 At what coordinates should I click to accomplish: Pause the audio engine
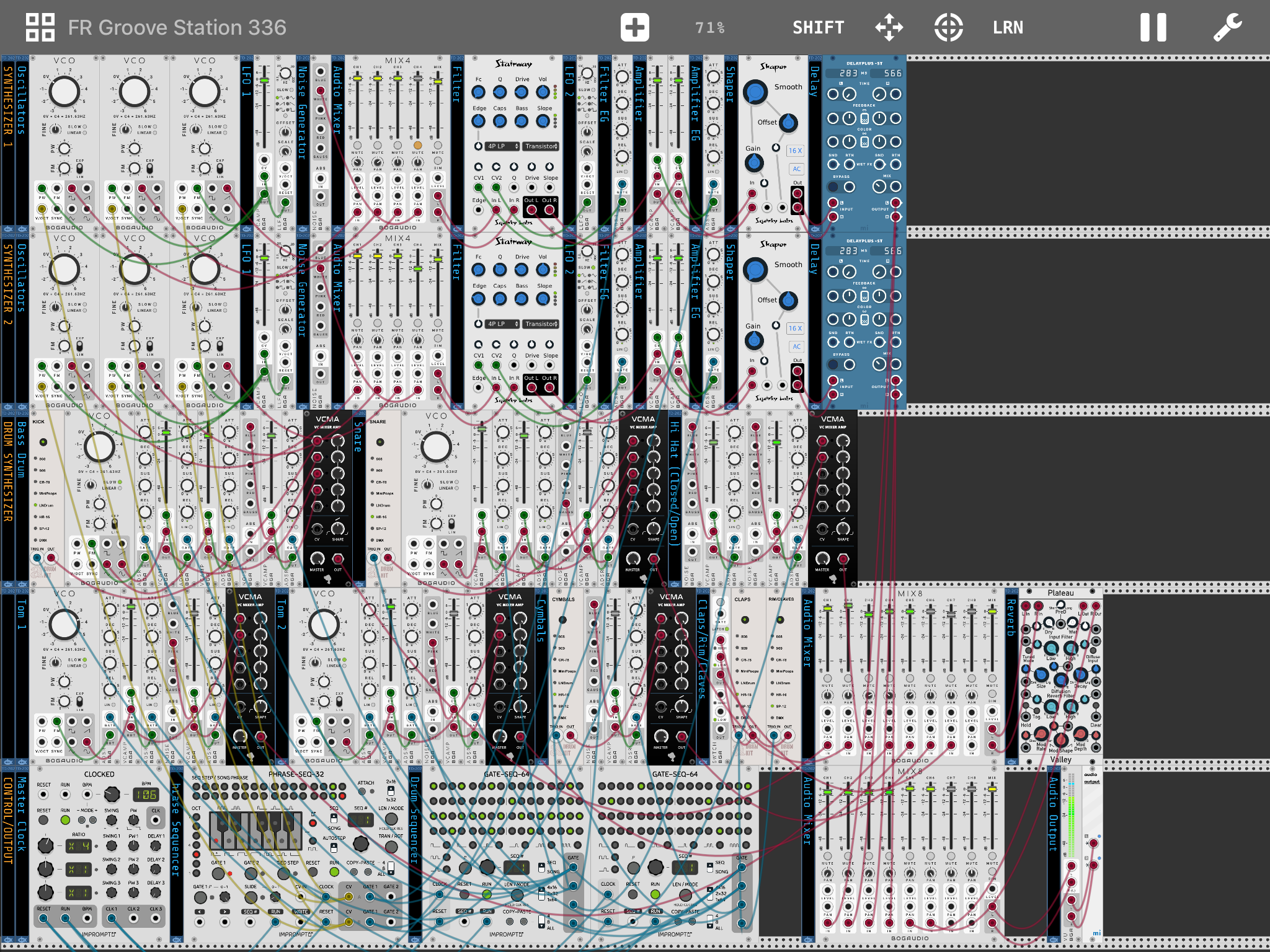click(x=1153, y=27)
